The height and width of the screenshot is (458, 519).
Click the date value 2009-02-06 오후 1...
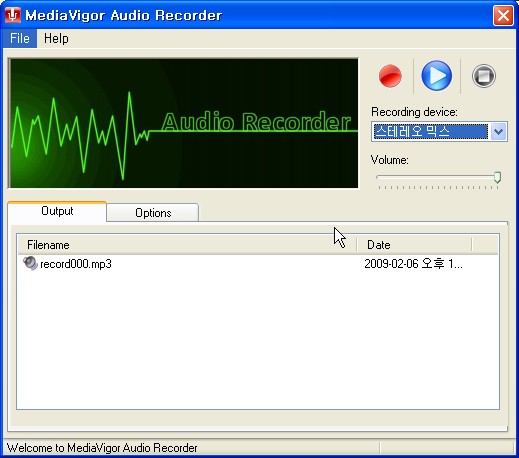[413, 264]
